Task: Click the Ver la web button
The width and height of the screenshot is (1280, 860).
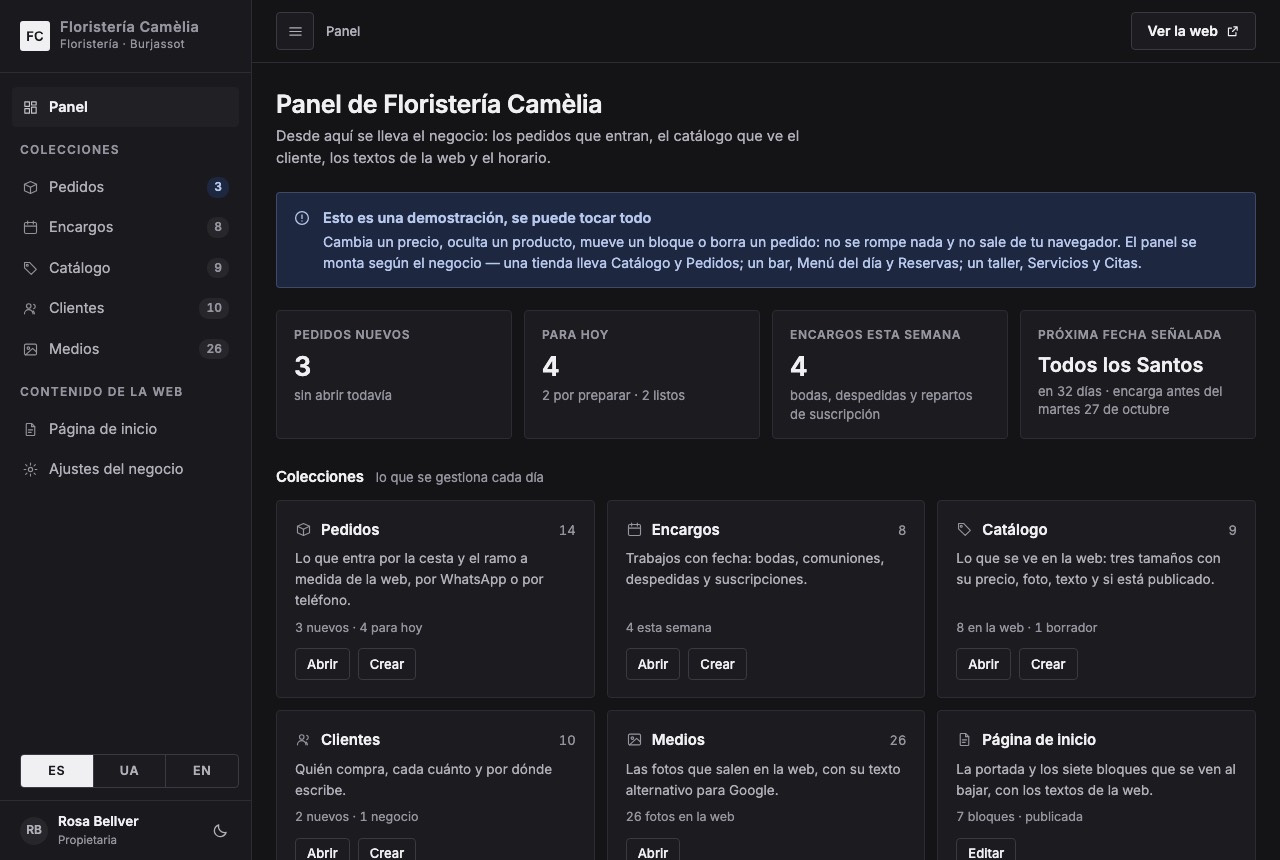Action: 1193,31
